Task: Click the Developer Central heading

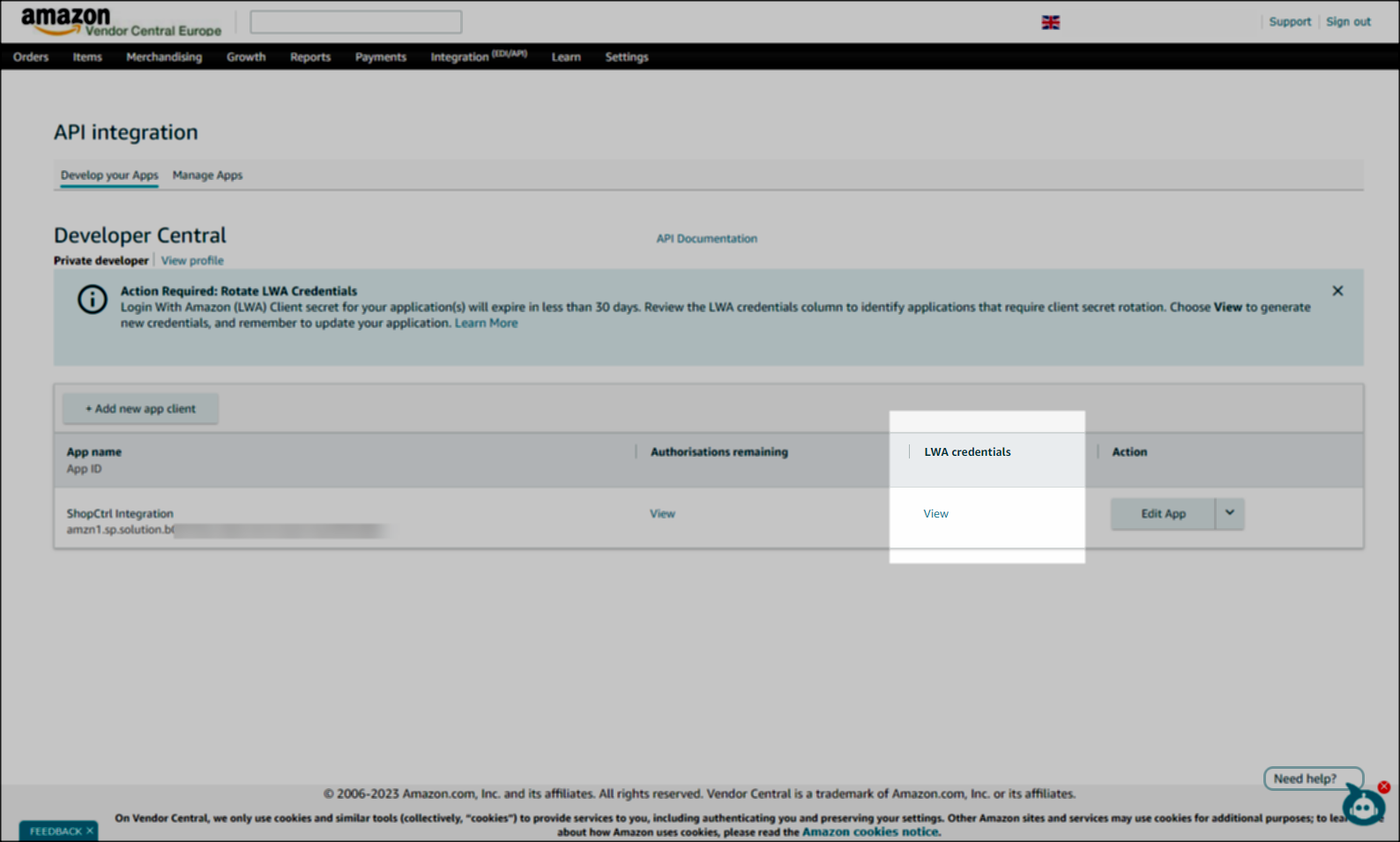Action: [140, 235]
